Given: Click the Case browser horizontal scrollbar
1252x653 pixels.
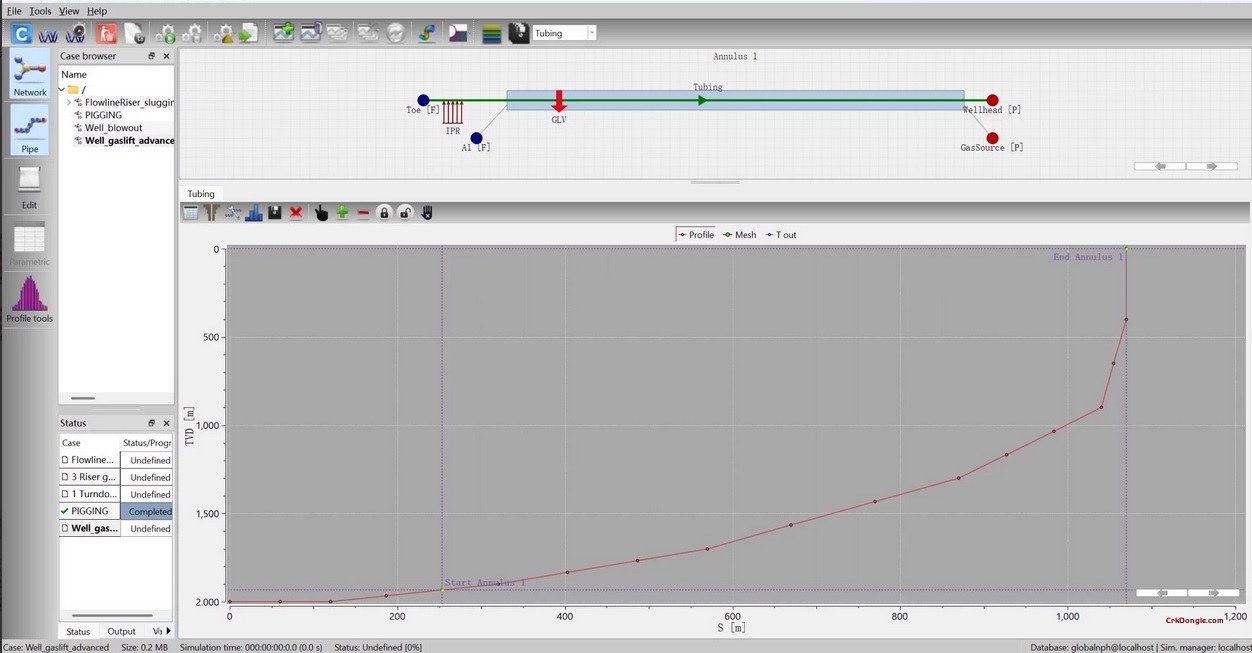Looking at the screenshot, I should [84, 398].
